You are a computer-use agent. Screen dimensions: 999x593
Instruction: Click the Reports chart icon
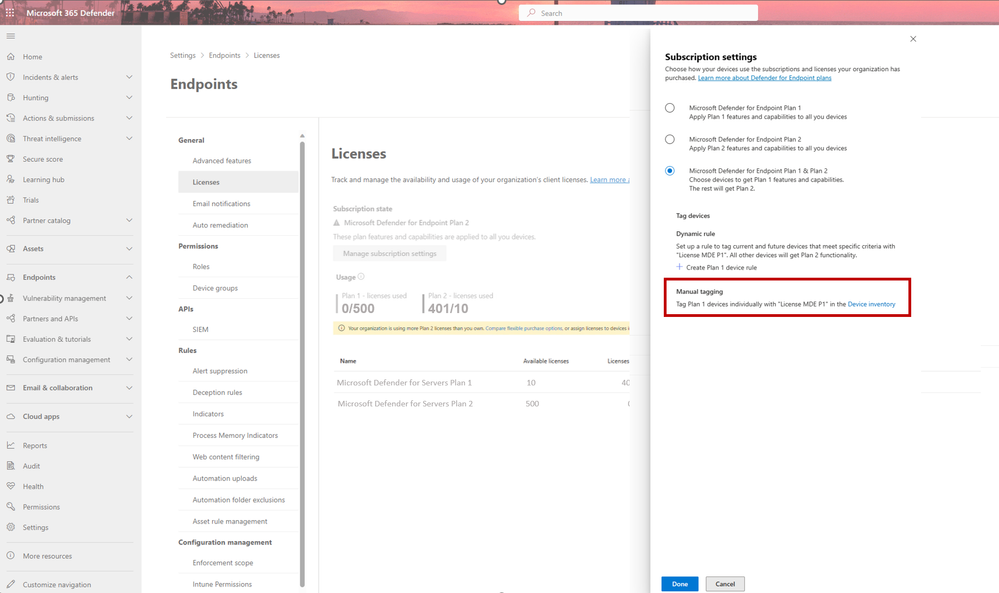(11, 445)
